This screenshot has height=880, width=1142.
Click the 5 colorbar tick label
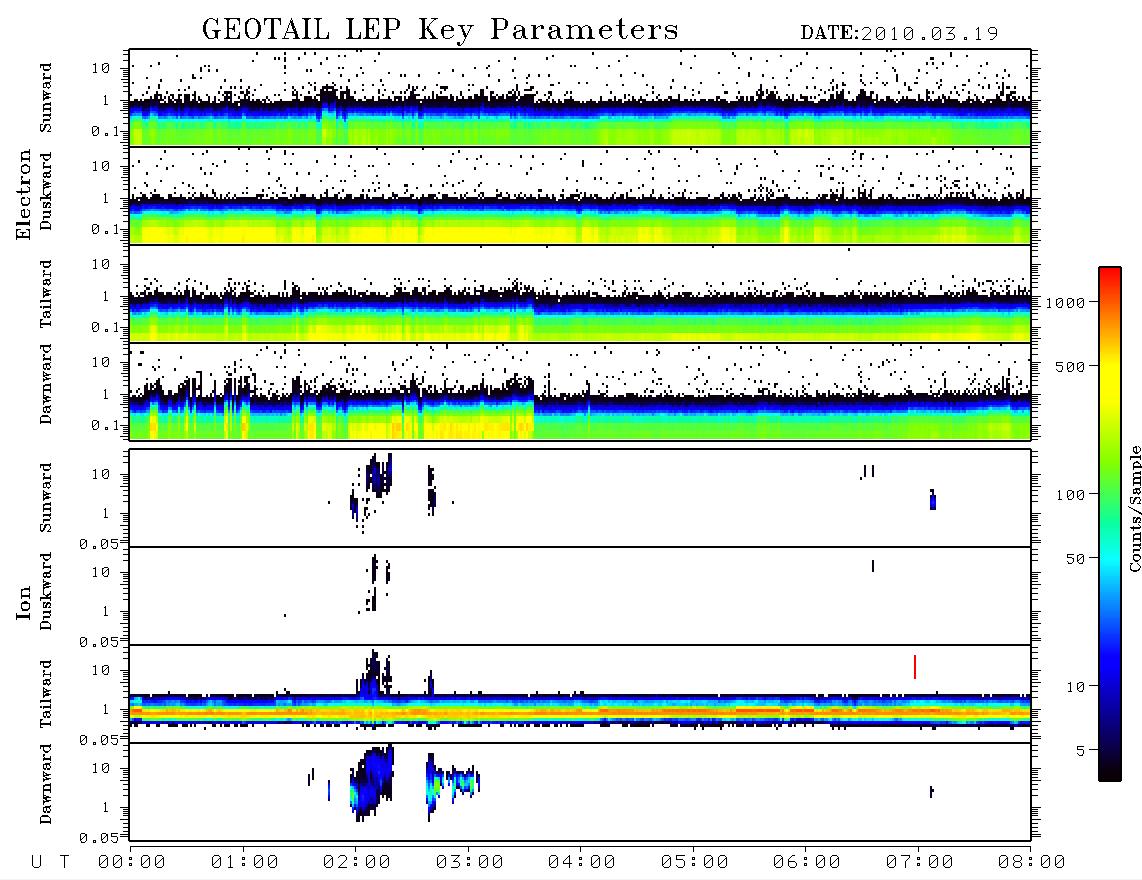pos(1081,751)
